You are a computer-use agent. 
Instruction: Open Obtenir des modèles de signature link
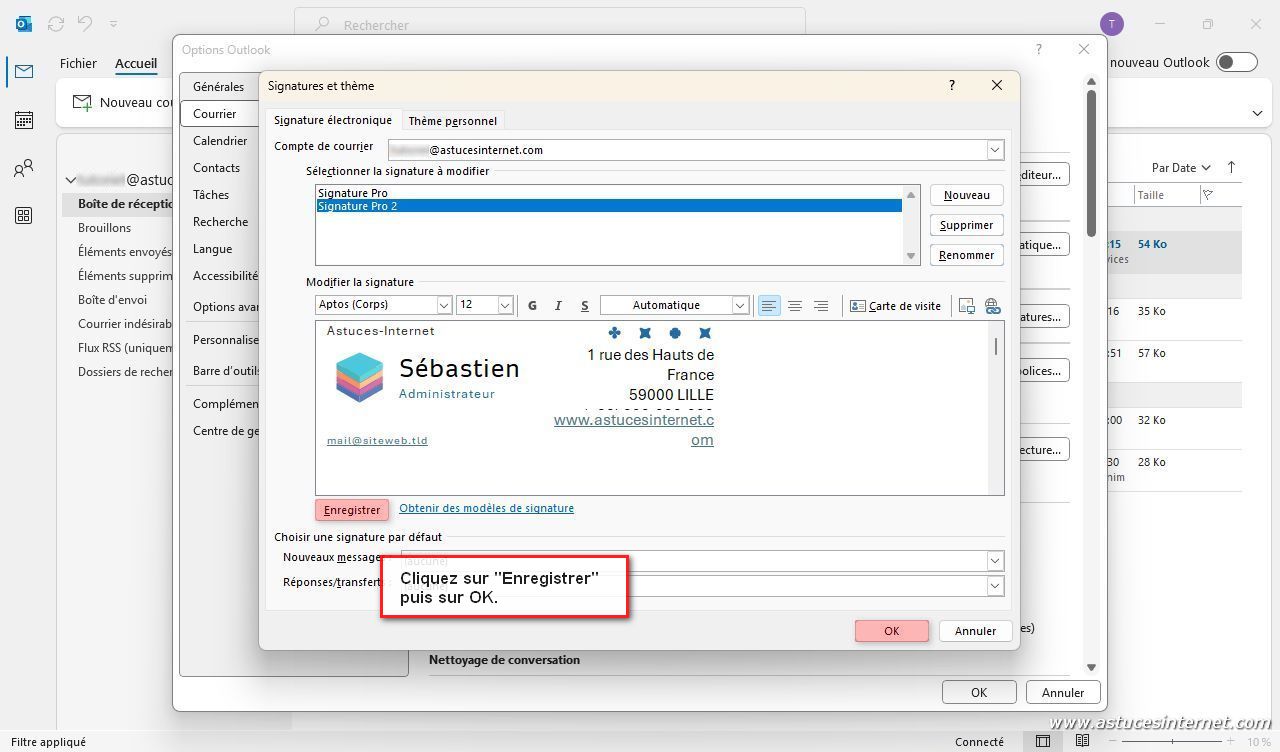(x=486, y=508)
